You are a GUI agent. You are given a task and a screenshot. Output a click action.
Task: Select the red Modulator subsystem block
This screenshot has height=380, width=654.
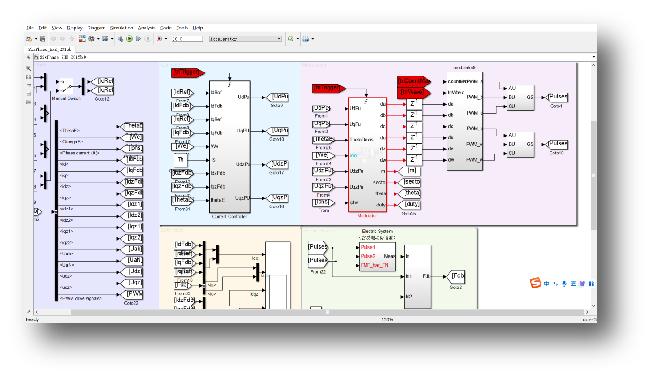(x=367, y=155)
